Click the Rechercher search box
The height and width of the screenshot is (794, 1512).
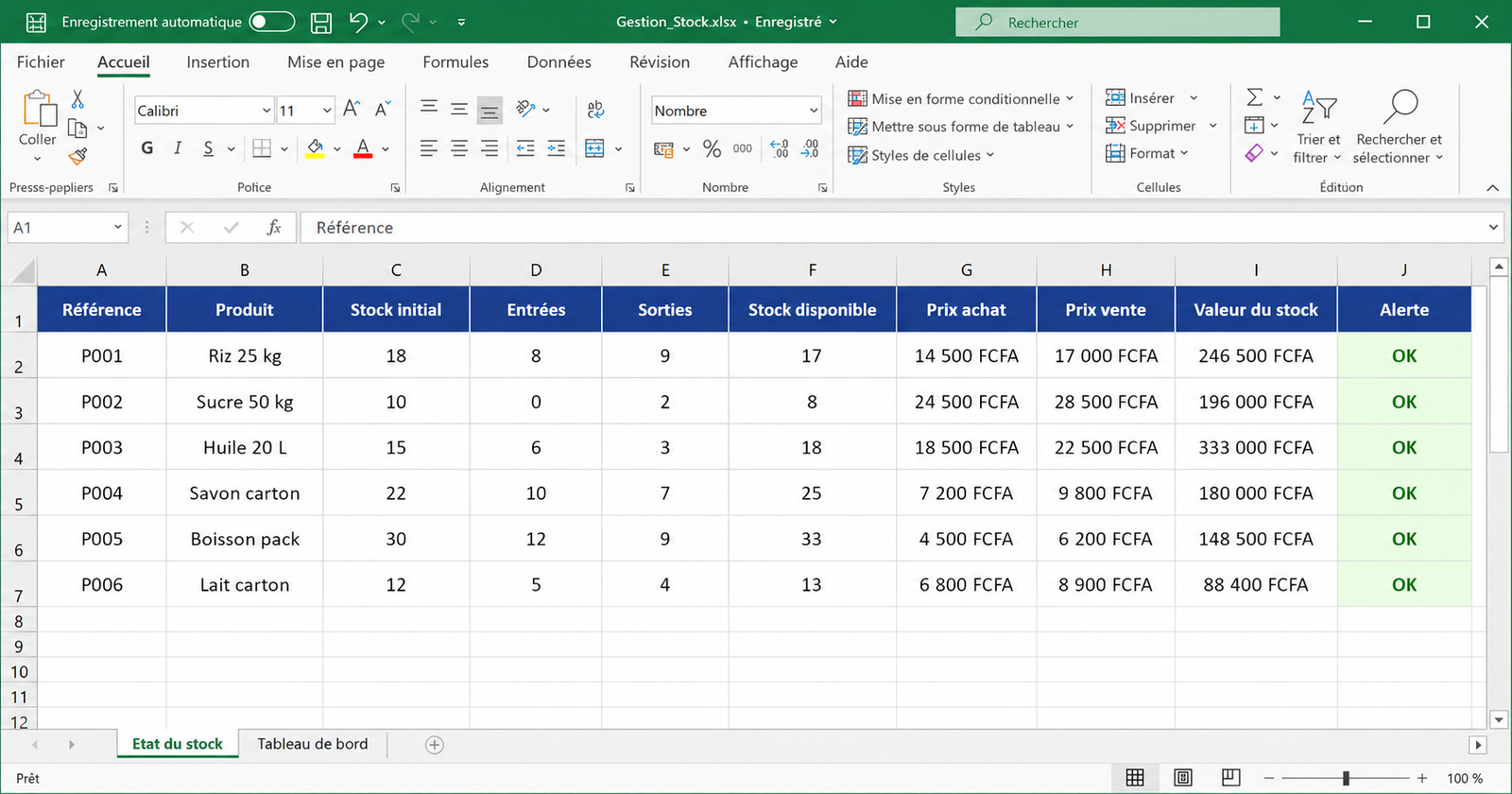click(1118, 22)
